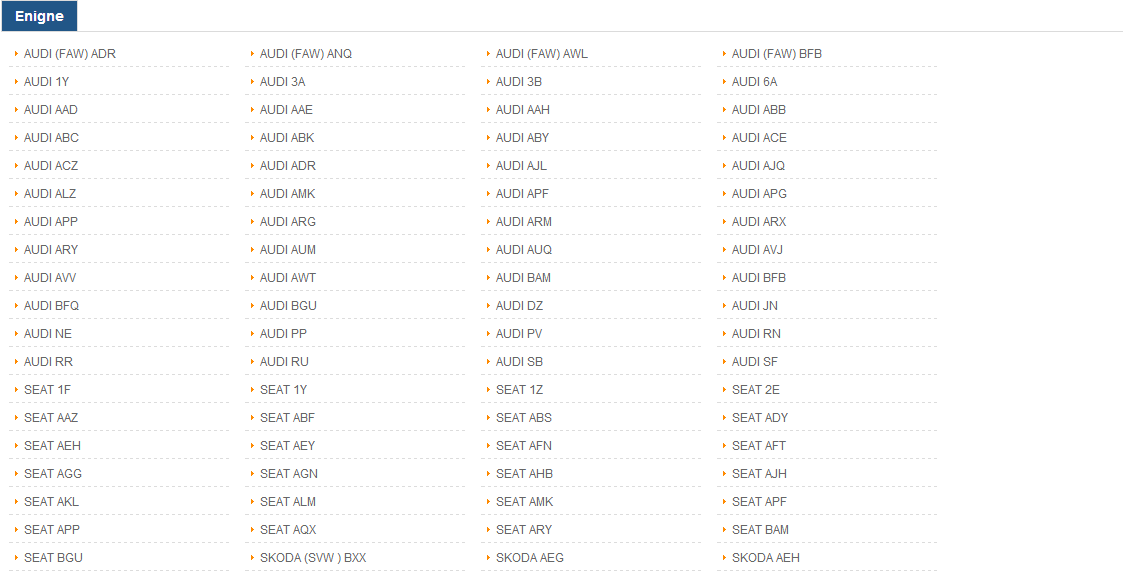
Task: Choose the AUDI NE engine link
Action: point(48,333)
